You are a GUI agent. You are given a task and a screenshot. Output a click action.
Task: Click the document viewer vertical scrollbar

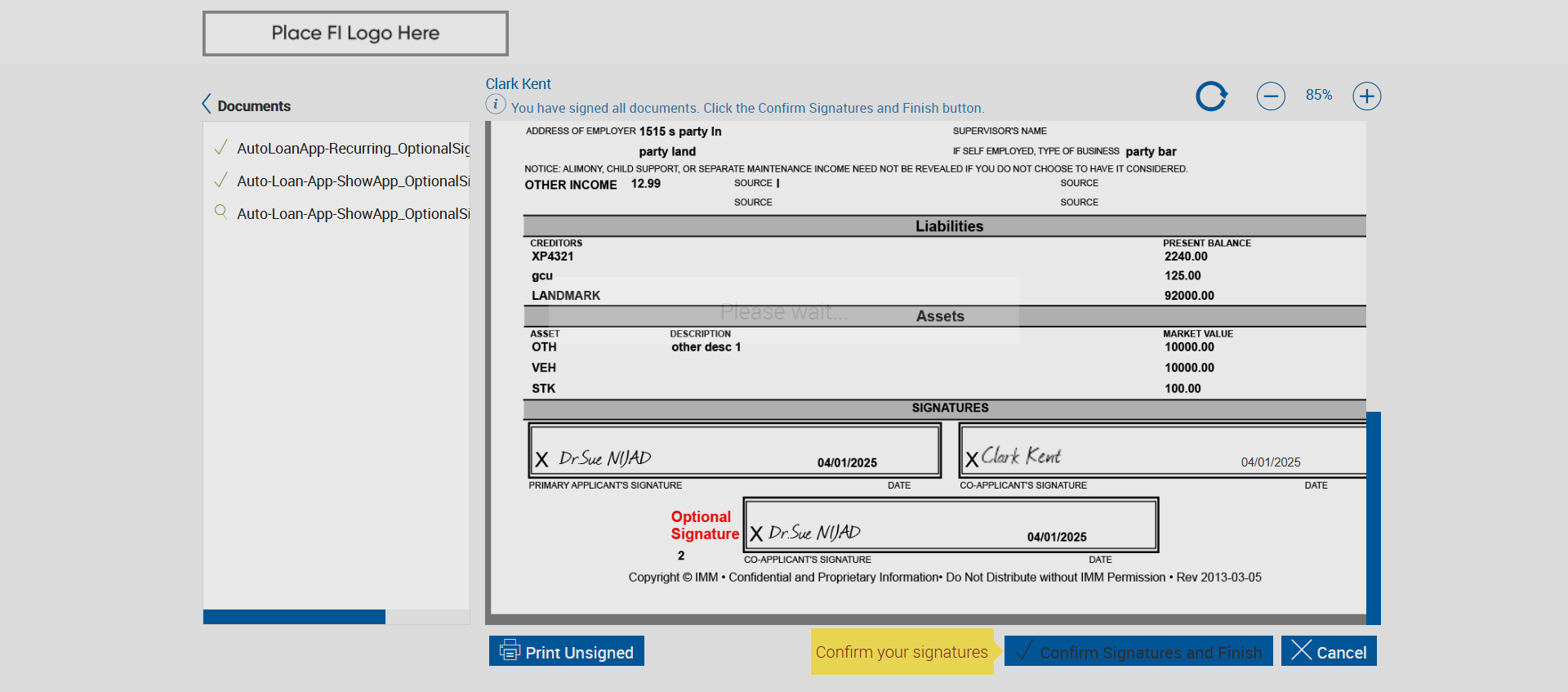click(1374, 518)
